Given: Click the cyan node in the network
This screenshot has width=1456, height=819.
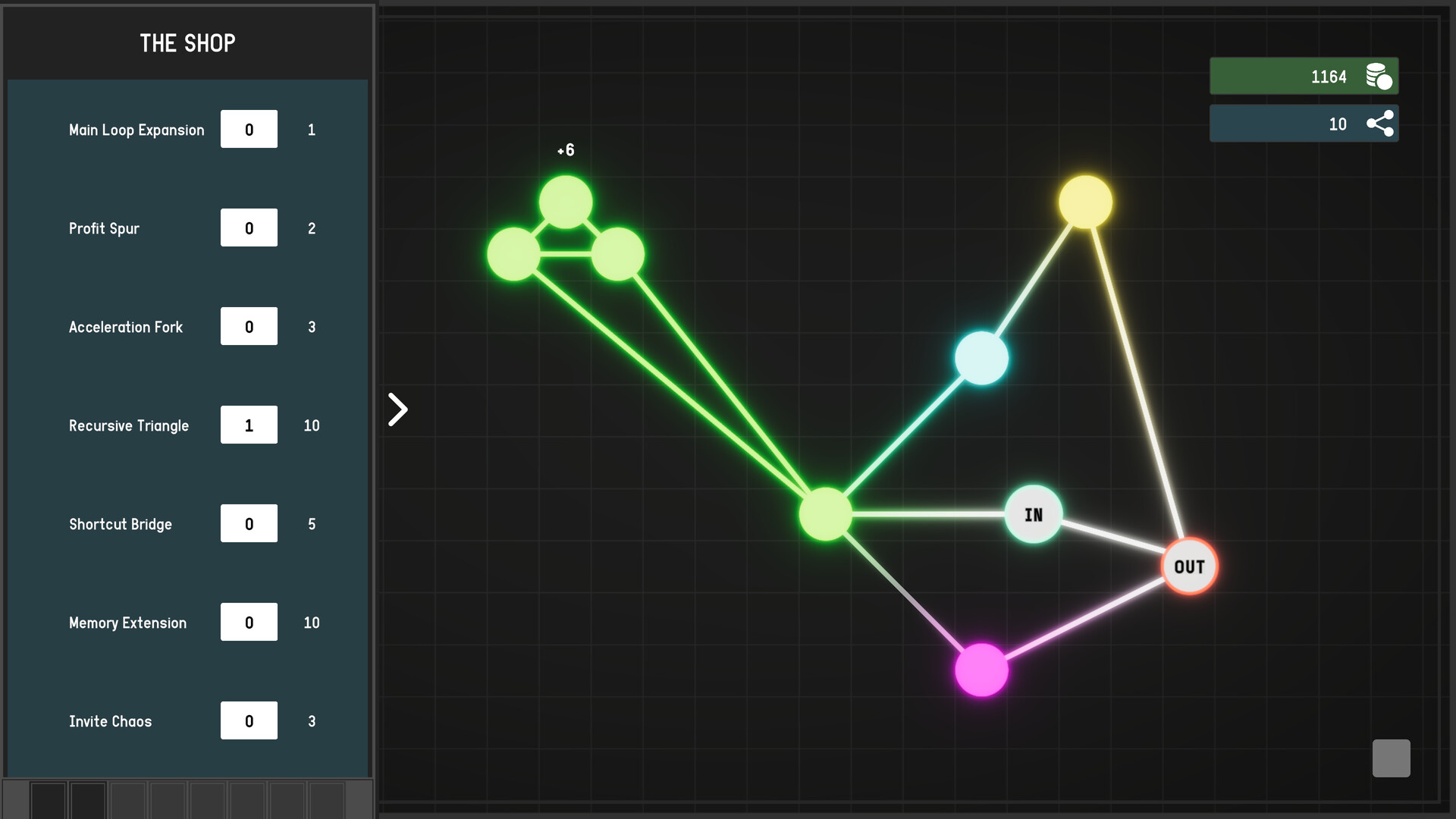Looking at the screenshot, I should (x=982, y=359).
